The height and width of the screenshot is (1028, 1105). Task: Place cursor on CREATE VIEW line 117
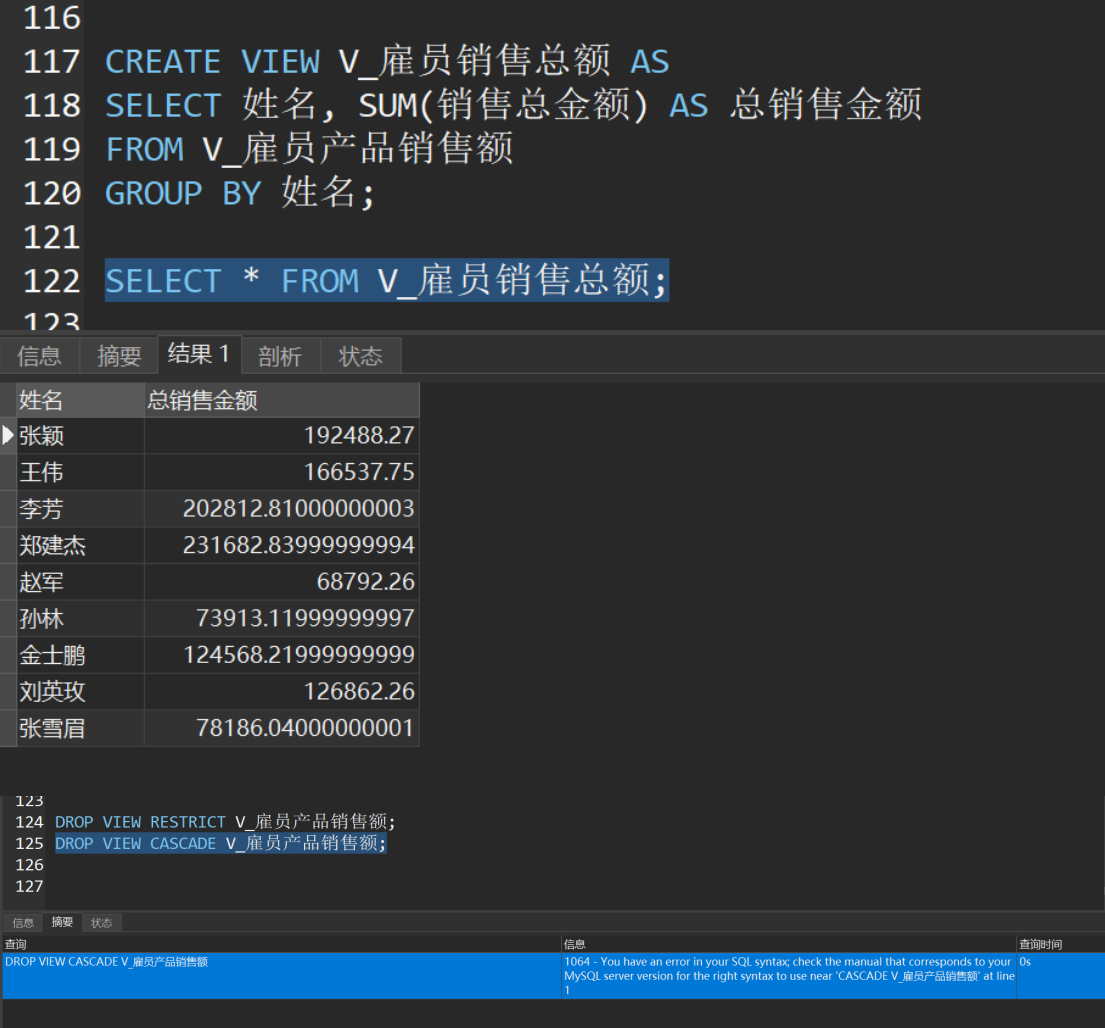387,61
